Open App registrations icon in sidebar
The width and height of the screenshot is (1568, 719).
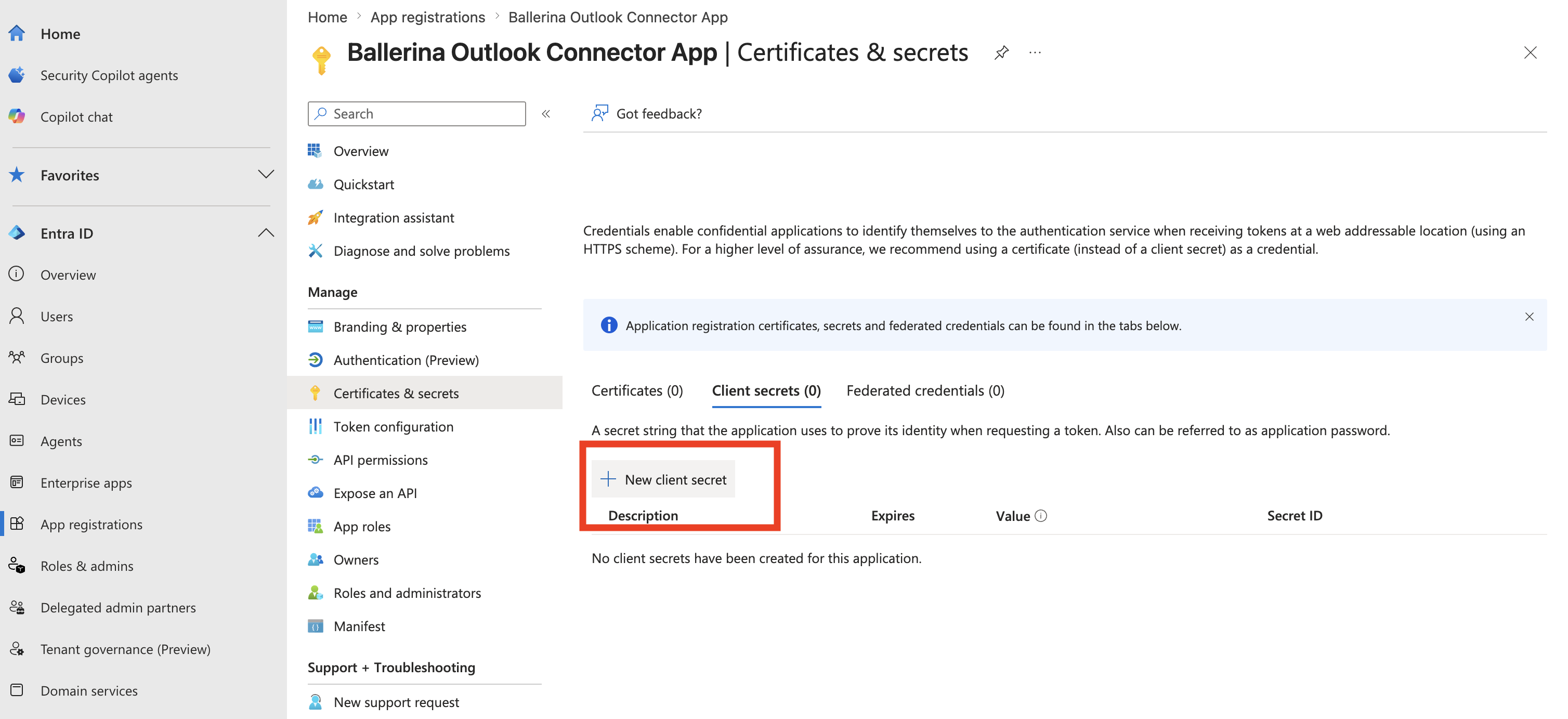[17, 524]
